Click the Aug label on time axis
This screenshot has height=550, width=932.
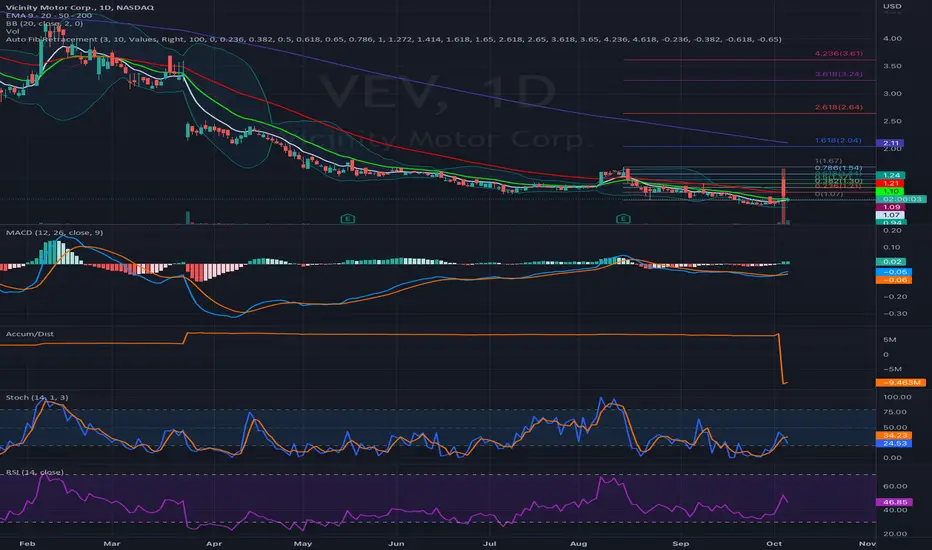click(578, 543)
